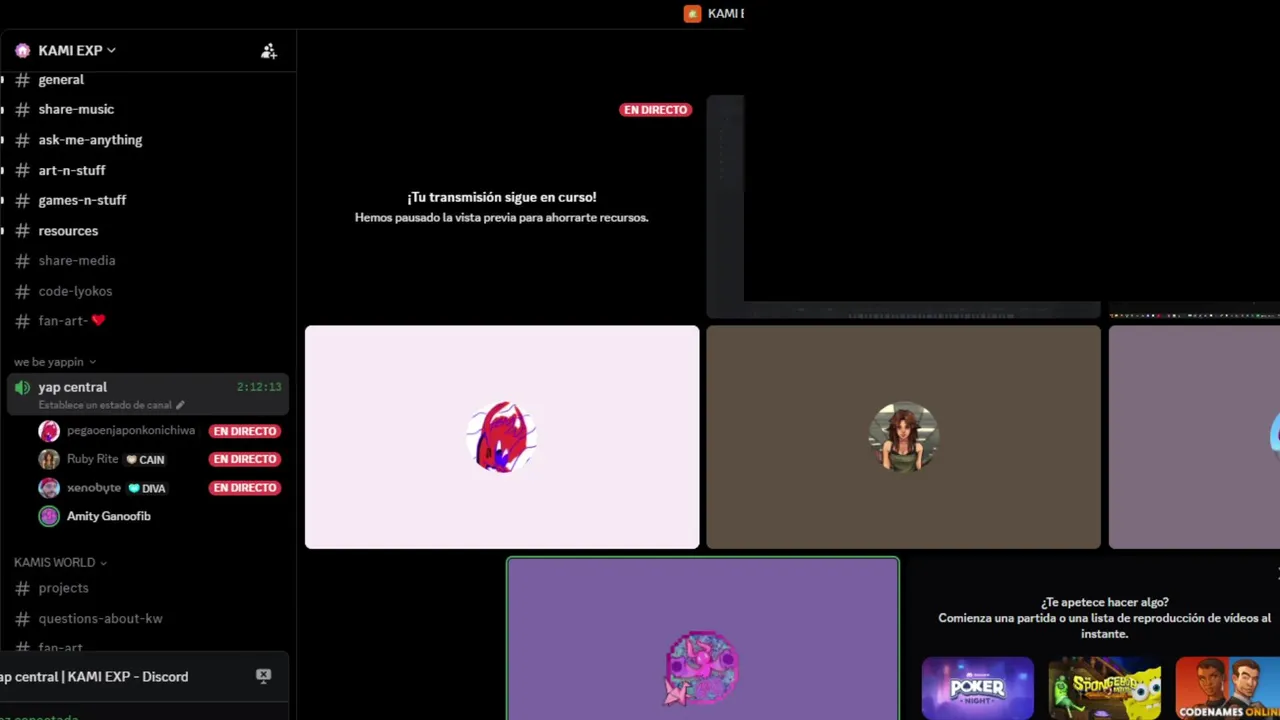Click the name Amity Ganoofib in voice list
The image size is (1280, 720).
[x=109, y=516]
